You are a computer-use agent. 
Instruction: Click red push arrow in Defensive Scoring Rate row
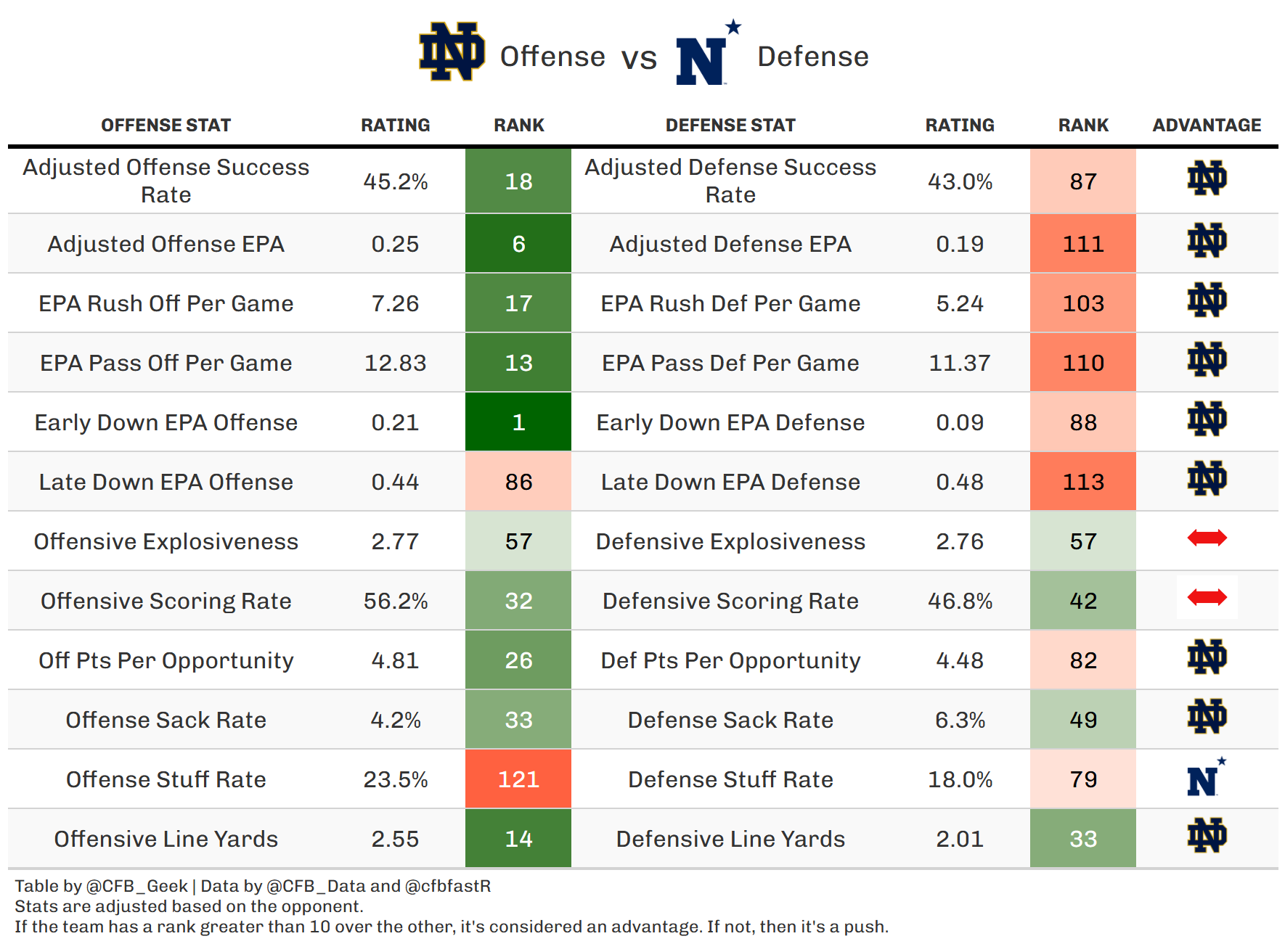pos(1207,598)
